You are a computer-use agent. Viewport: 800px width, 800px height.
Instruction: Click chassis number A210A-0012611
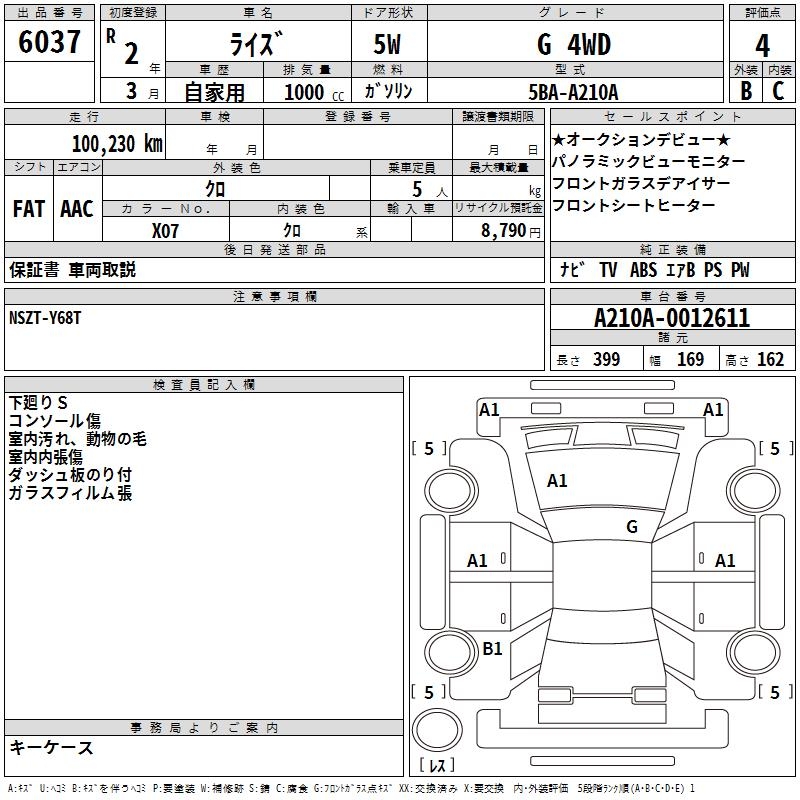(672, 318)
